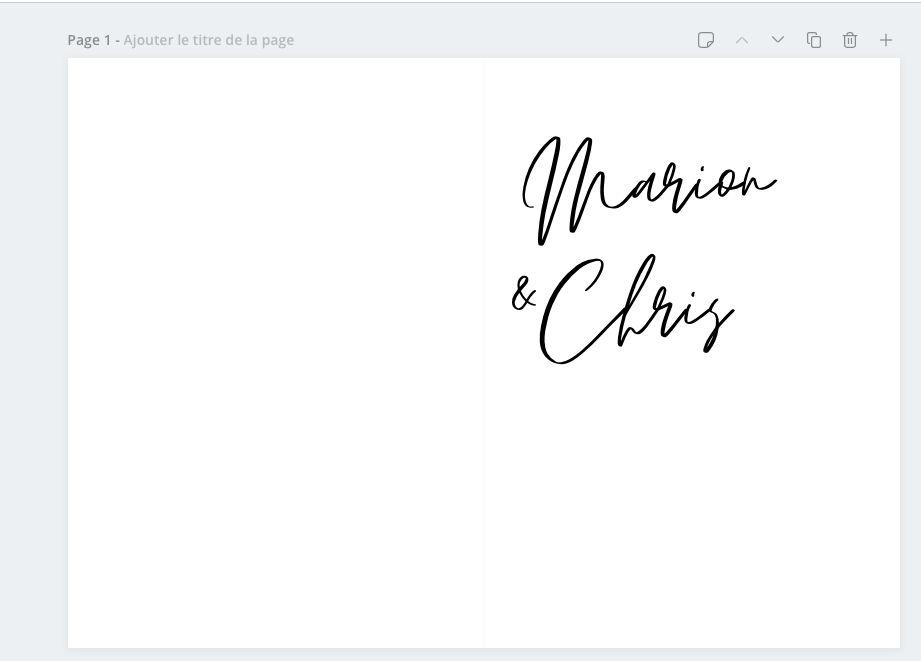Click the gray background left of the page
Screen dimensions: 921x661
point(33,350)
